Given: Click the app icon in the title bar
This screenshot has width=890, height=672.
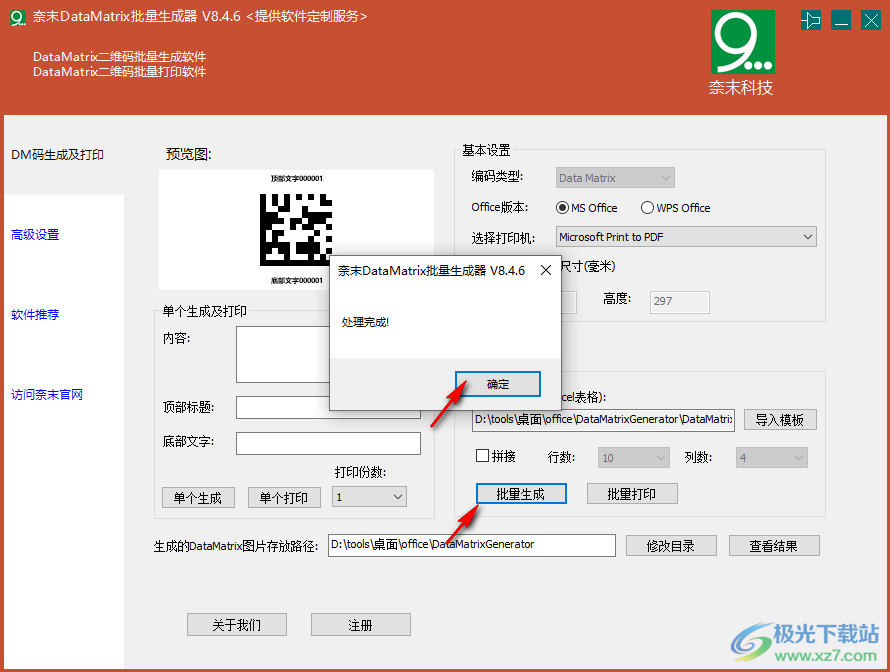Looking at the screenshot, I should [x=18, y=18].
